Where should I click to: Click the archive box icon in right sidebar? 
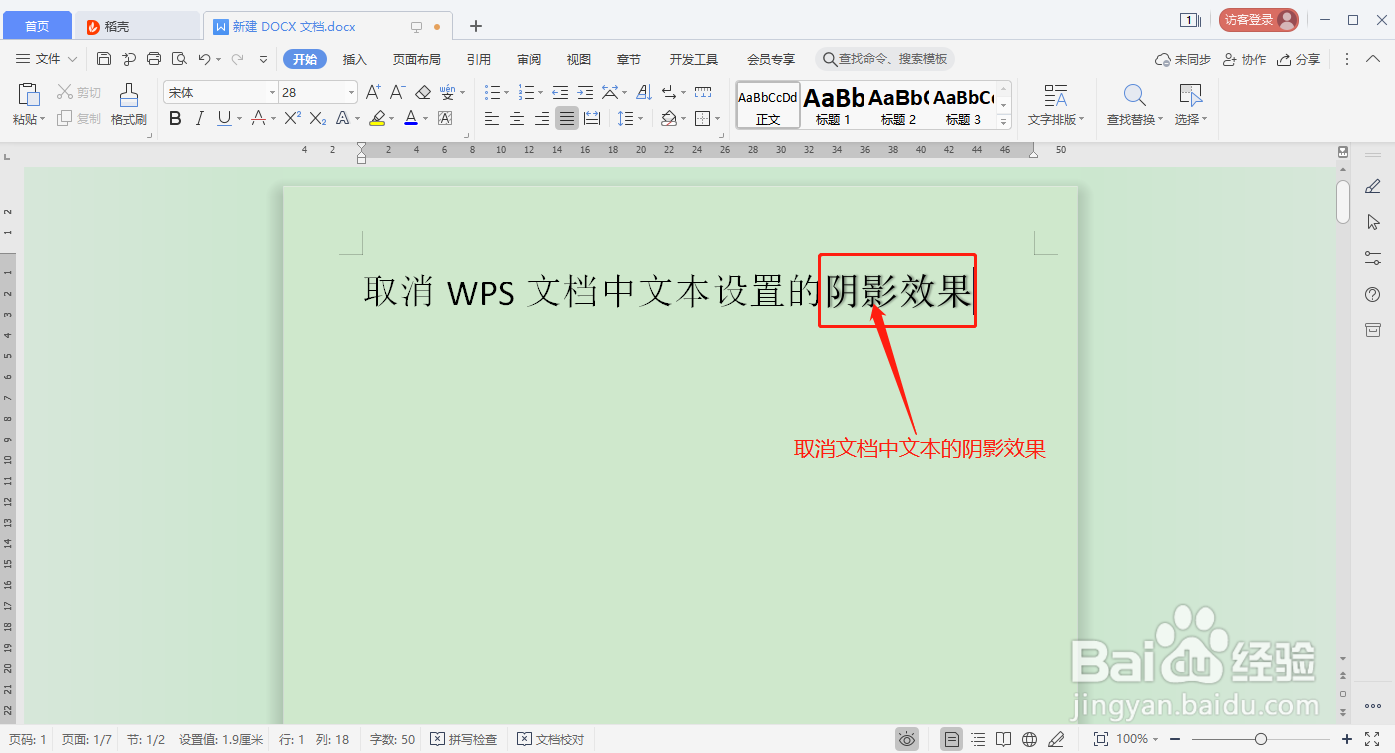point(1373,330)
